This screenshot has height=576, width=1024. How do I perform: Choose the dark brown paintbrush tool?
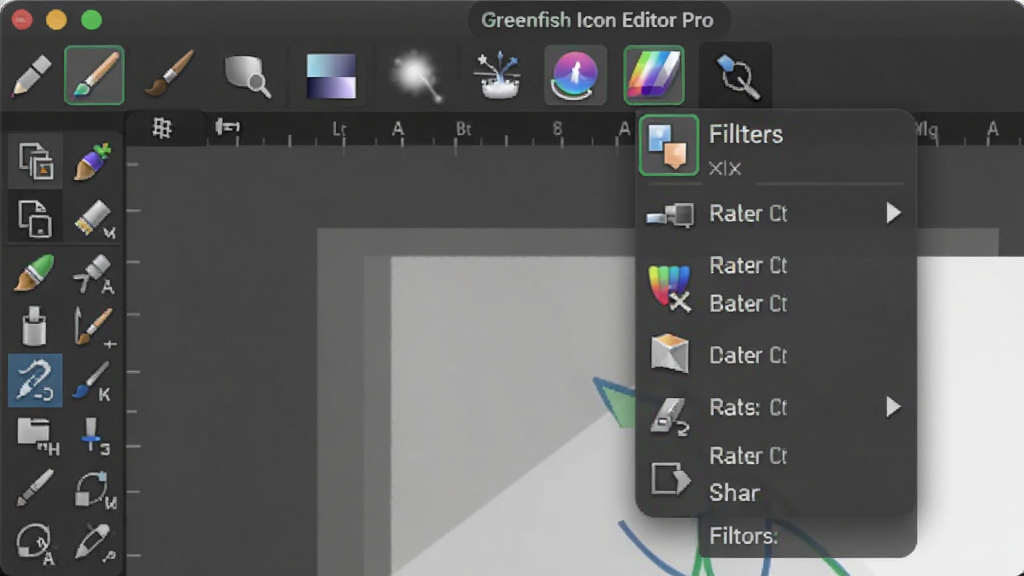click(169, 74)
